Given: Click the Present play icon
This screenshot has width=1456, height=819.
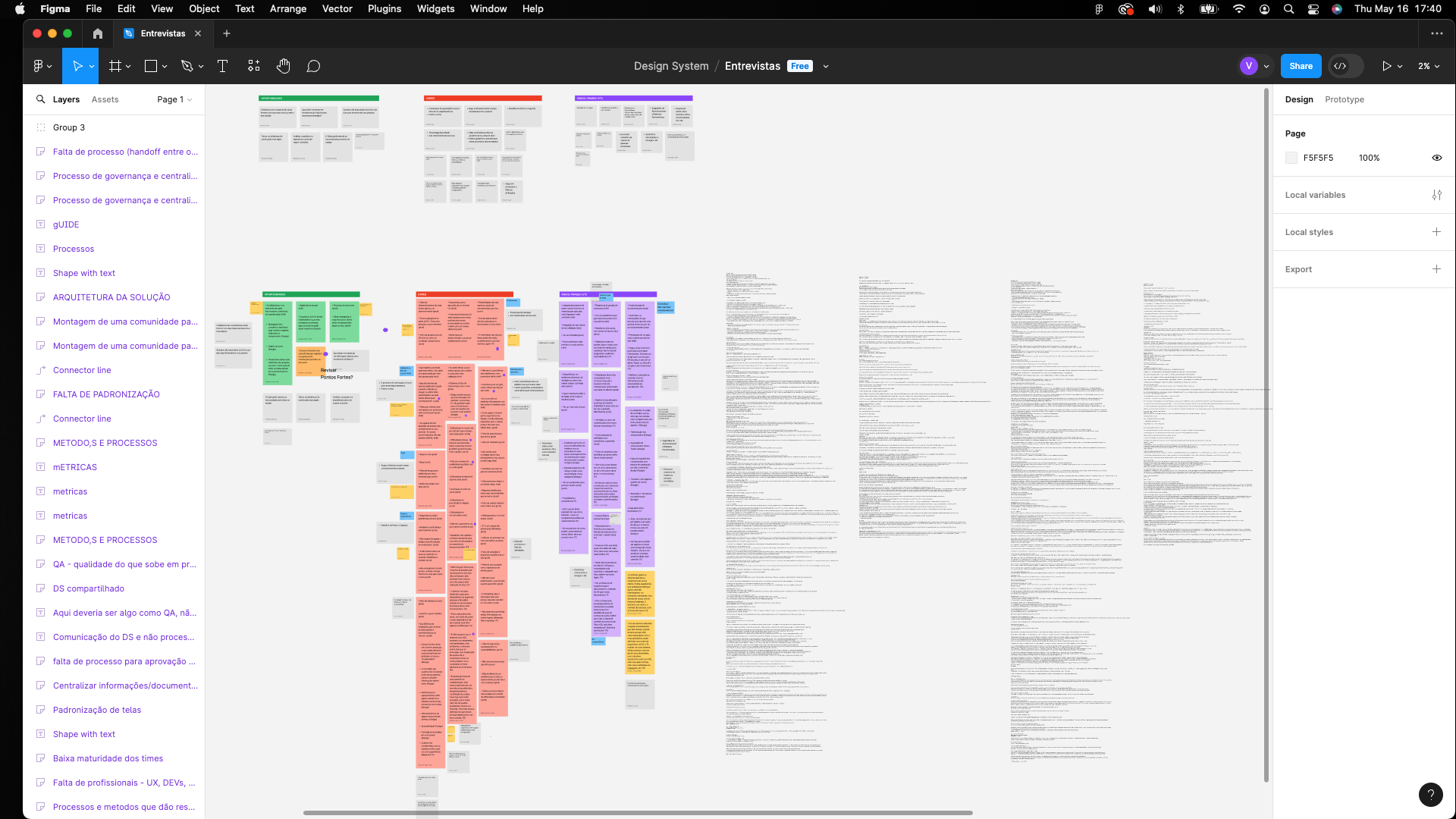Looking at the screenshot, I should (1386, 67).
